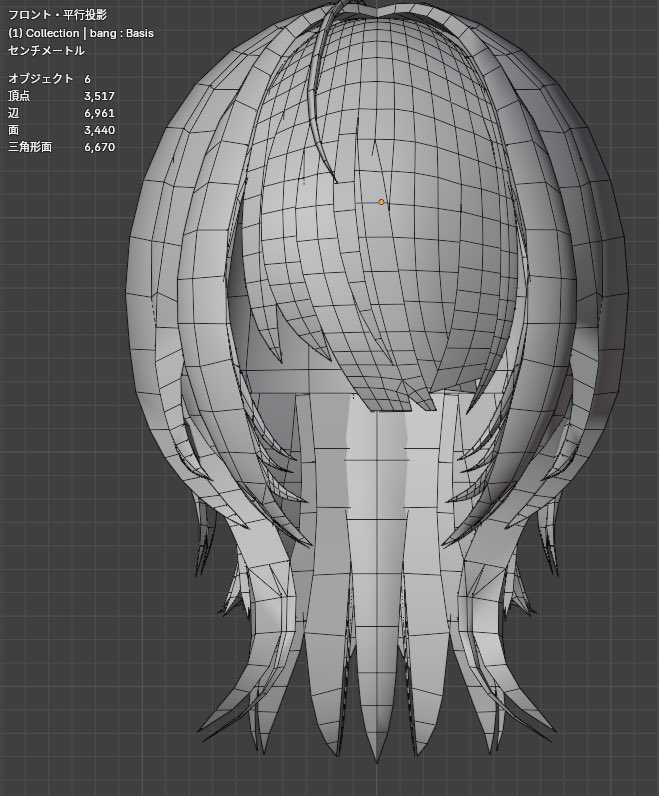Screen dimensions: 659x796
Task: Click the '三角形面' statistics label
Action: 30,147
